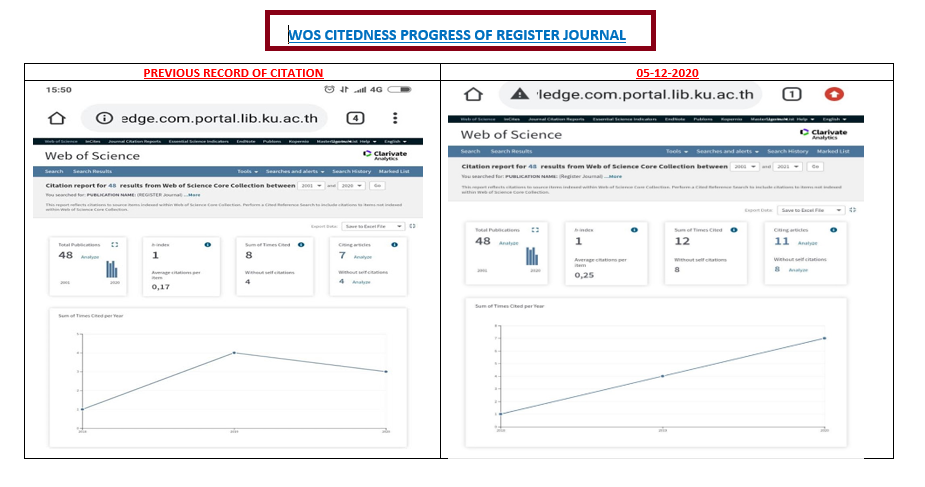
Task: Open Marked List in right screenshot
Action: point(833,152)
